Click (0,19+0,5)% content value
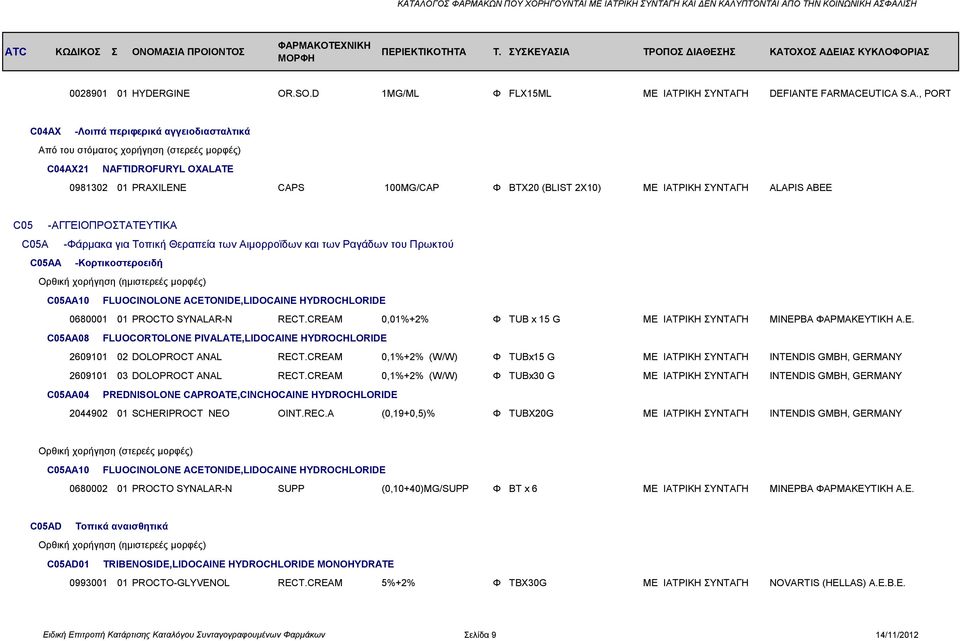This screenshot has height=641, width=960. (408, 414)
